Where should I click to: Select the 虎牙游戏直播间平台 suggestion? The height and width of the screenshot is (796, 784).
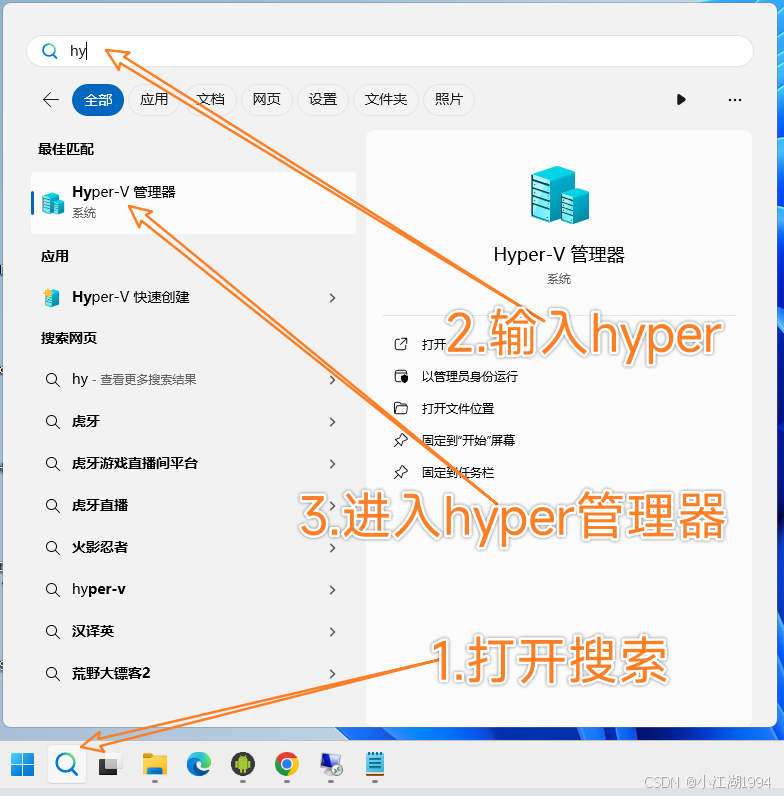(177, 463)
